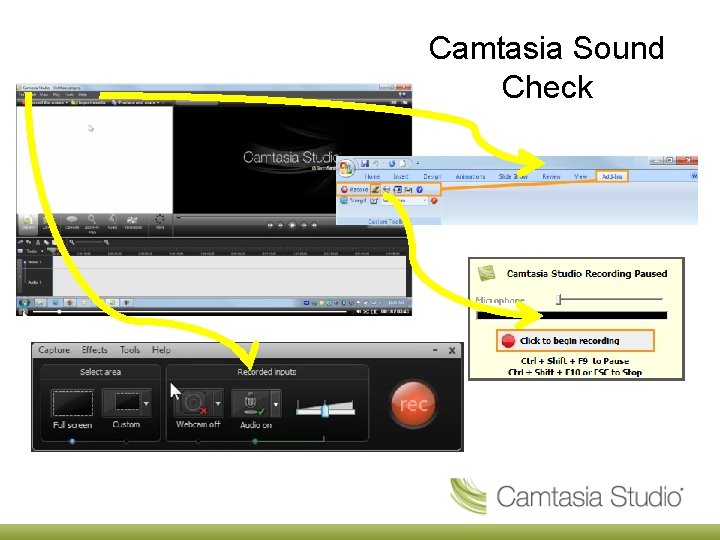Viewport: 720px width, 540px height.
Task: Click the SnagIt button in Custom Toolbars
Action: click(x=354, y=201)
